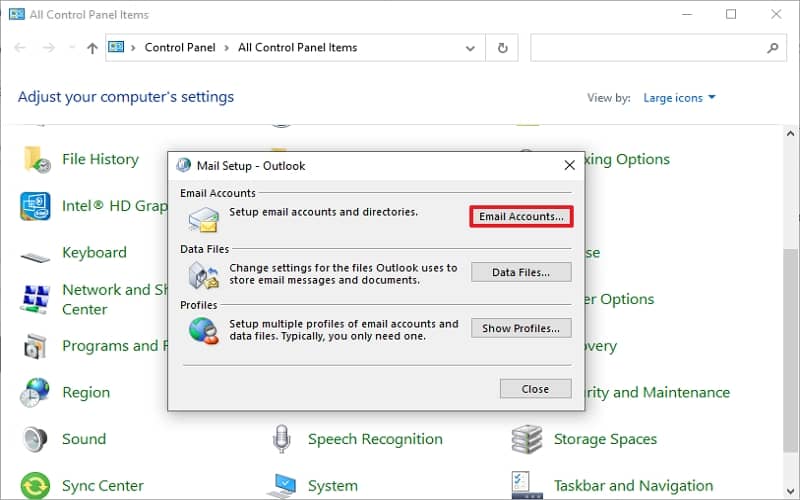The width and height of the screenshot is (800, 500).
Task: Open Taskbar and Navigation link
Action: [x=634, y=486]
